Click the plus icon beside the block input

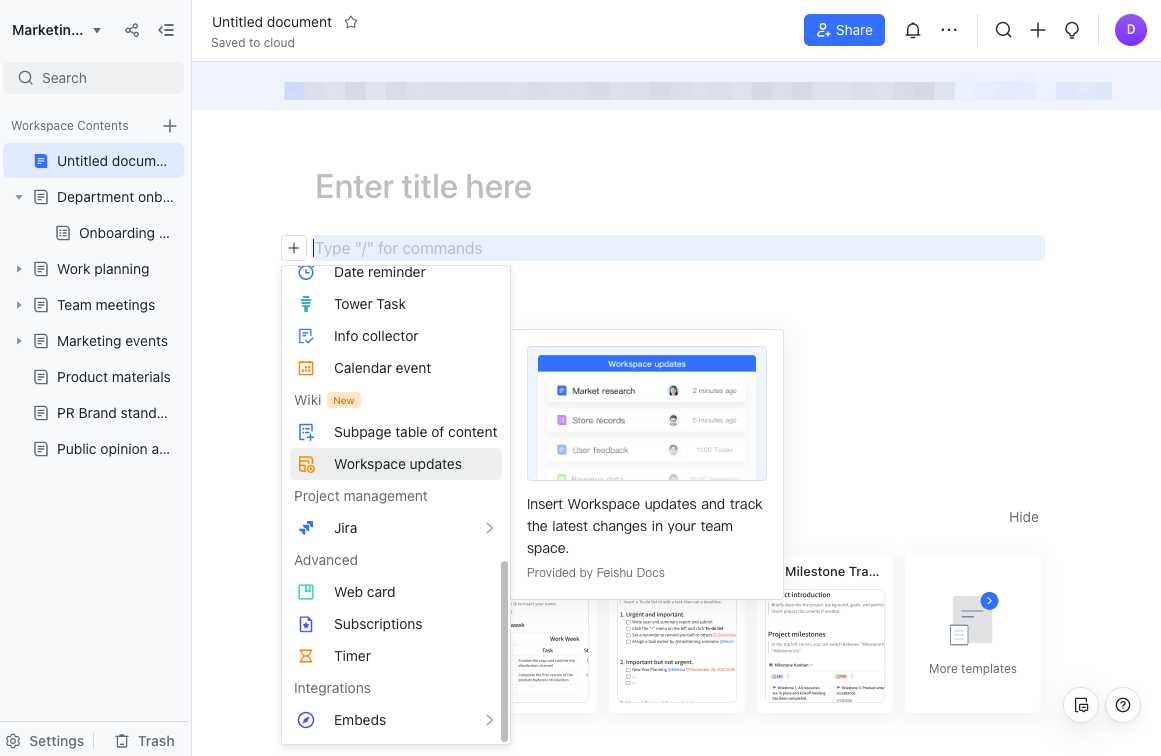point(293,247)
